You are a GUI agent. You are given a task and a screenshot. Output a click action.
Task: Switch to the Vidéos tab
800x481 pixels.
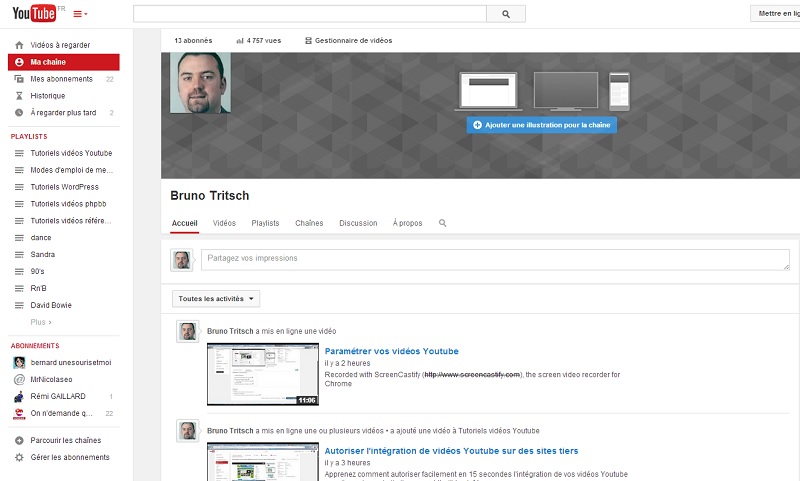[x=224, y=223]
